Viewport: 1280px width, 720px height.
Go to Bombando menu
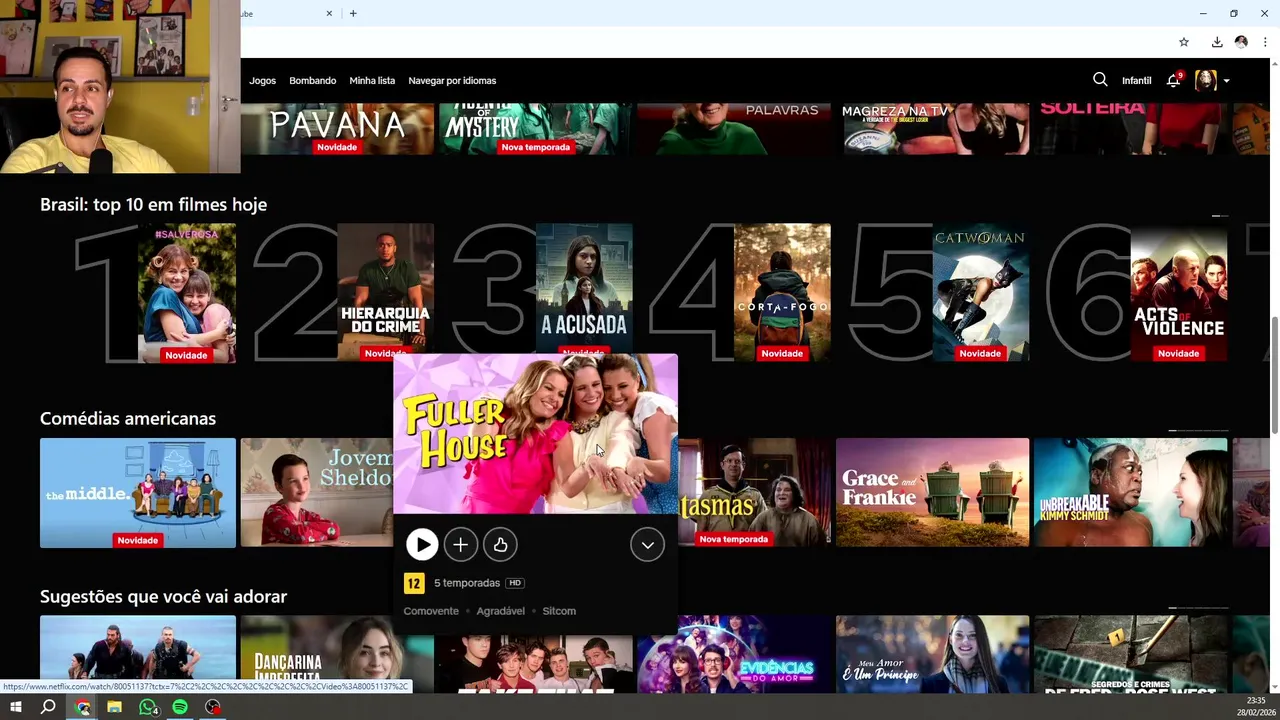coord(313,80)
